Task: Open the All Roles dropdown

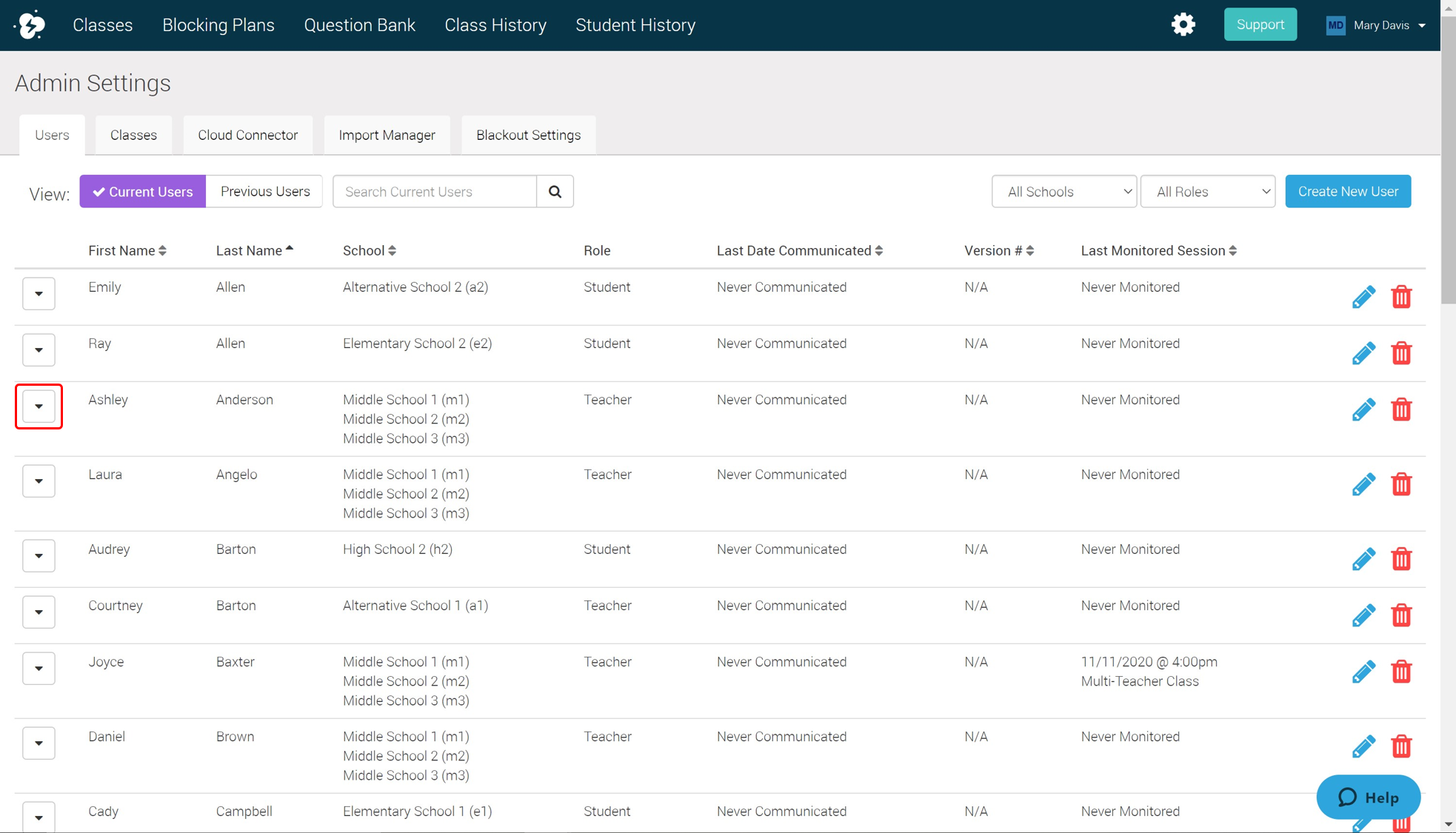Action: [1207, 192]
